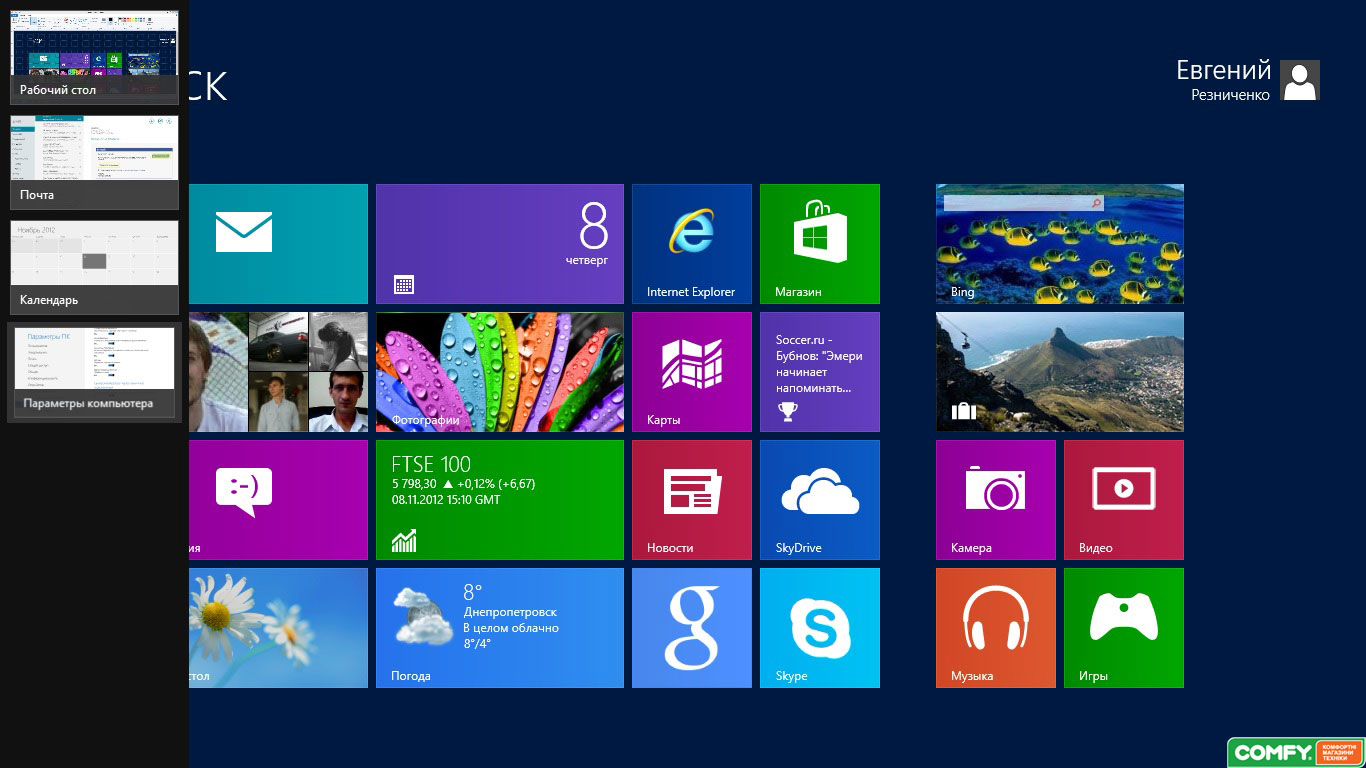Launch the Камера camera tile

(996, 500)
